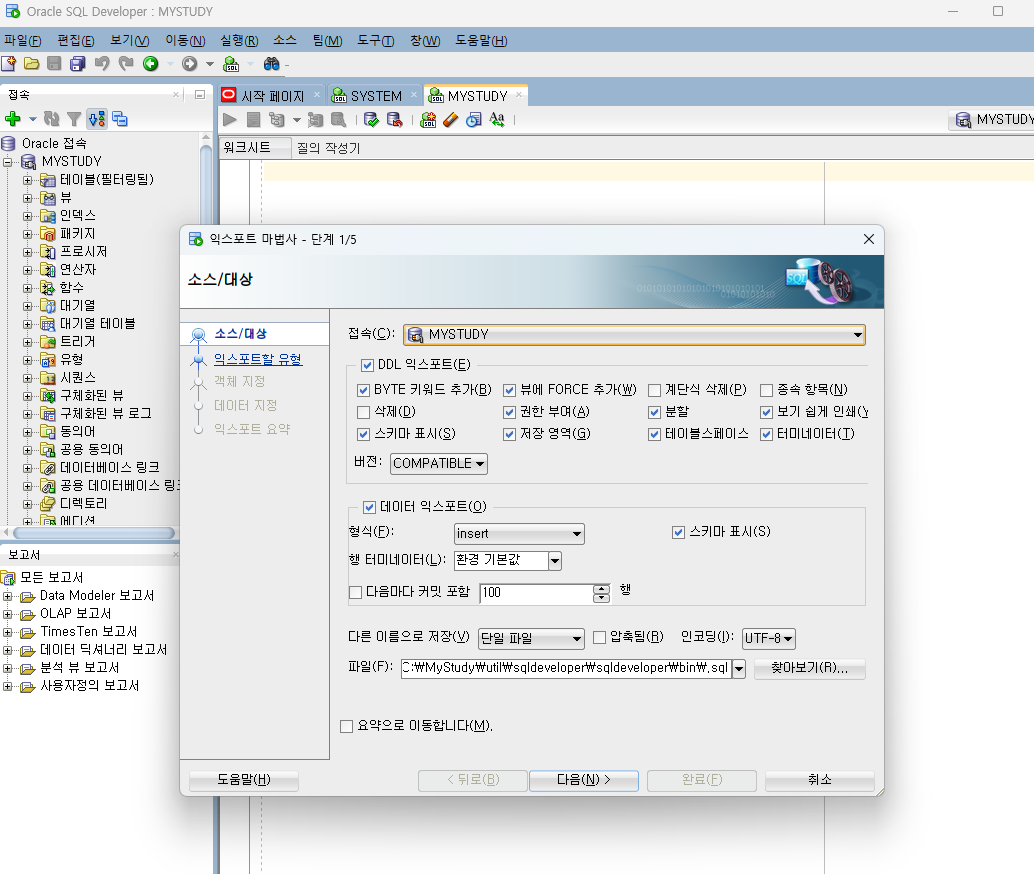Switch to the 질의 작성기 tab

point(328,148)
